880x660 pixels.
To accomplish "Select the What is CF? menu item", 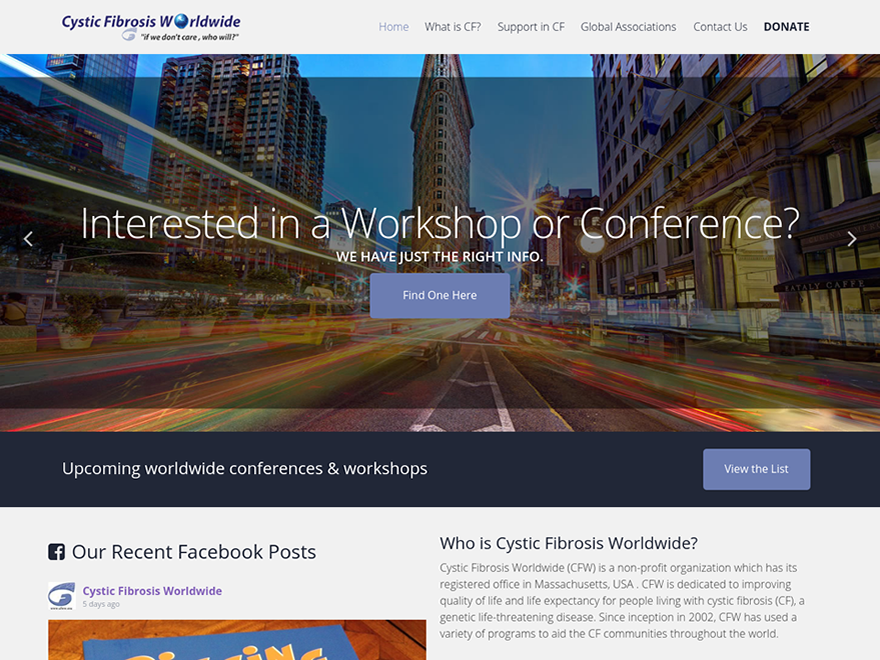I will tap(452, 27).
